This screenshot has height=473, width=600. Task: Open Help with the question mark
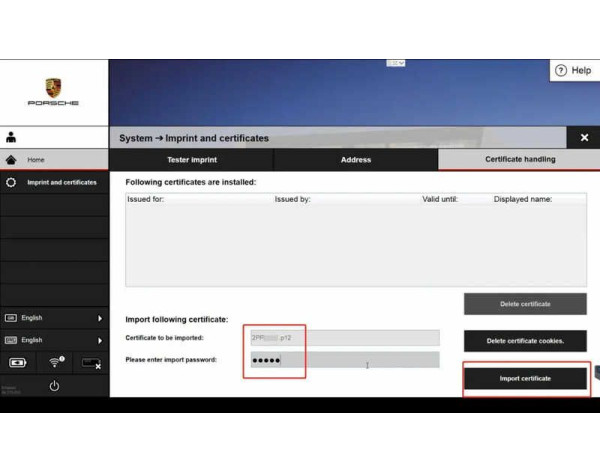[573, 71]
